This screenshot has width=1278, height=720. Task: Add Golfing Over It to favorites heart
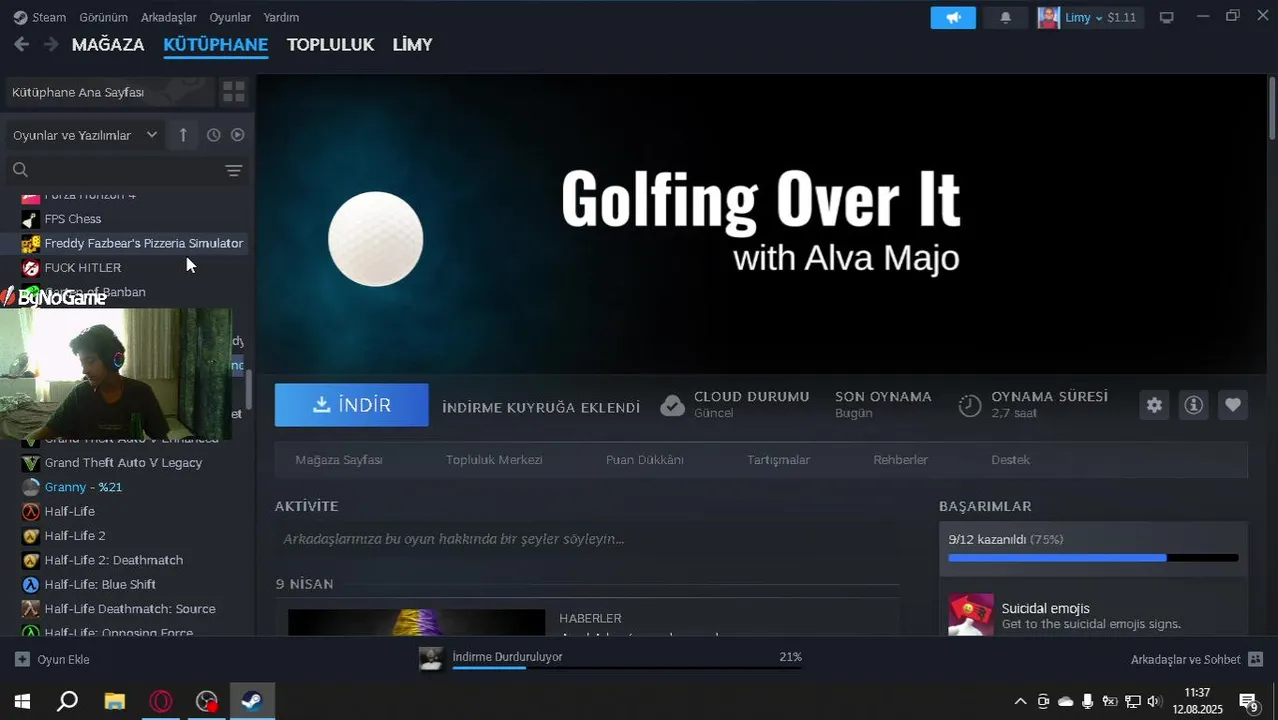click(x=1233, y=405)
